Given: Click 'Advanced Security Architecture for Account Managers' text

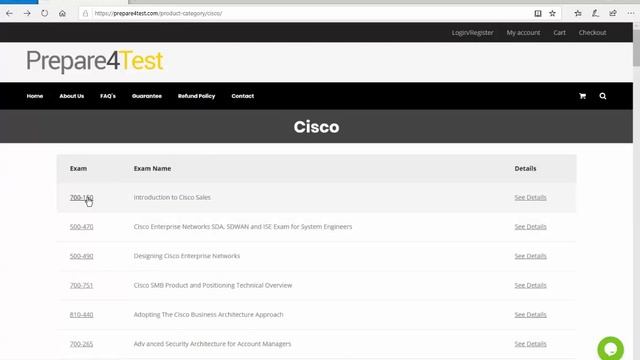Looking at the screenshot, I should [x=213, y=344].
